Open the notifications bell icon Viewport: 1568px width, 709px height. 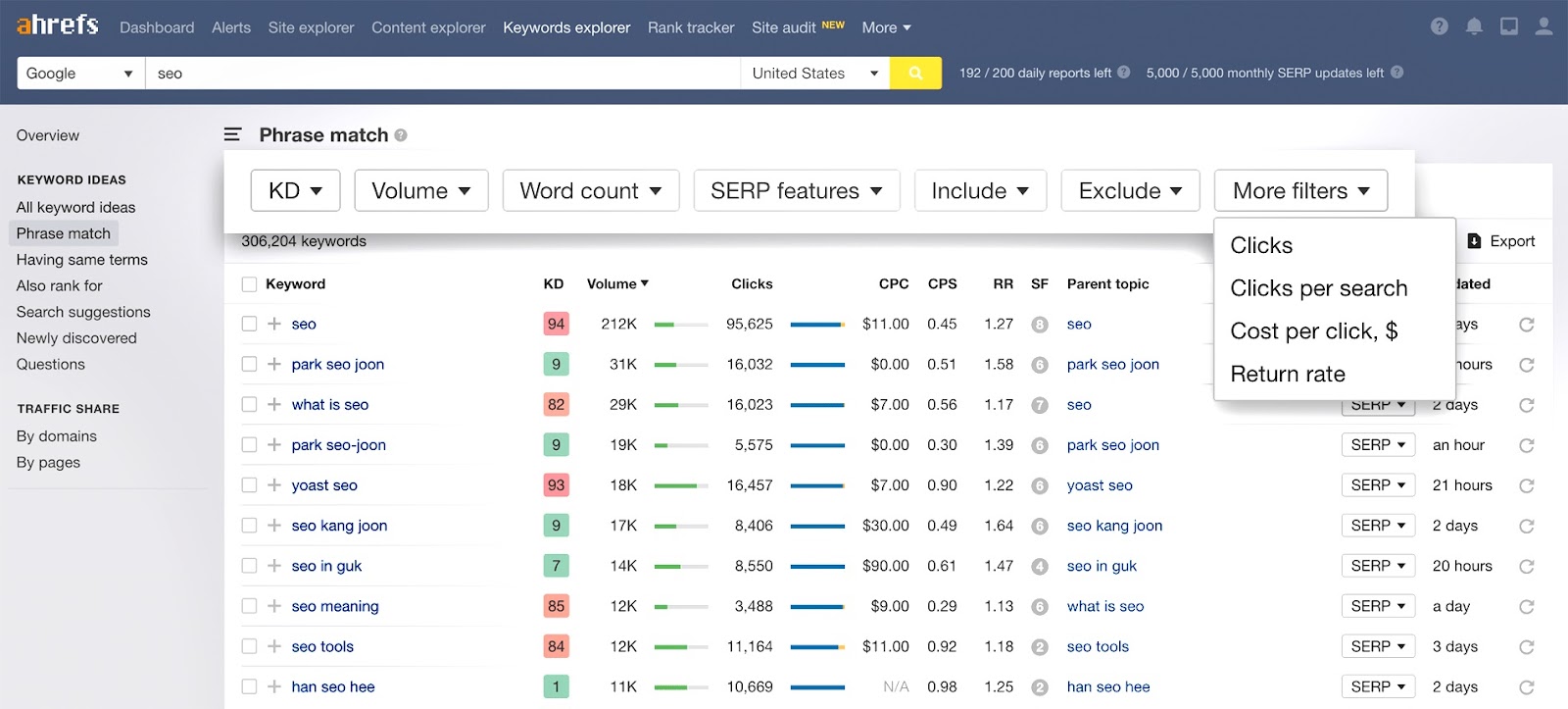(x=1474, y=26)
